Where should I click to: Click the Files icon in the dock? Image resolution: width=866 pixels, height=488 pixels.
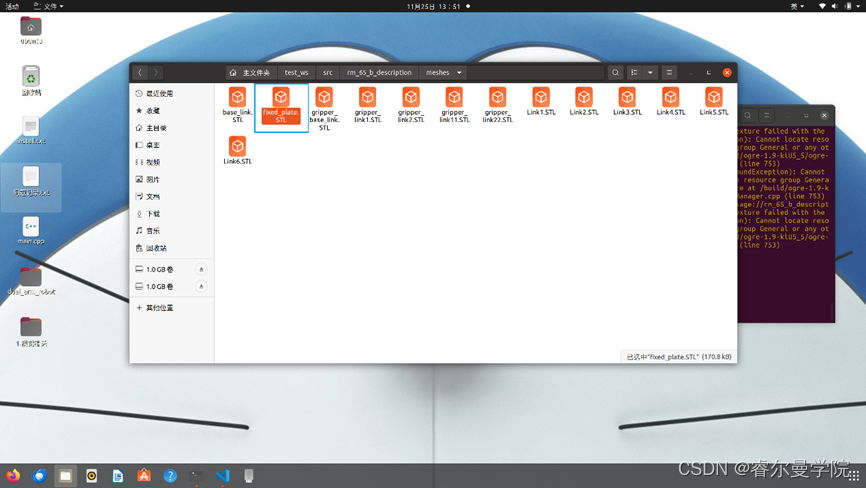click(65, 475)
